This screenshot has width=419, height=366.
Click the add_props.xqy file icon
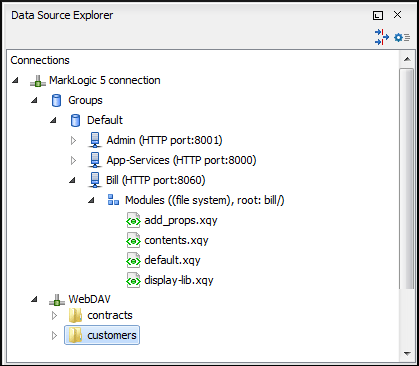click(x=133, y=221)
